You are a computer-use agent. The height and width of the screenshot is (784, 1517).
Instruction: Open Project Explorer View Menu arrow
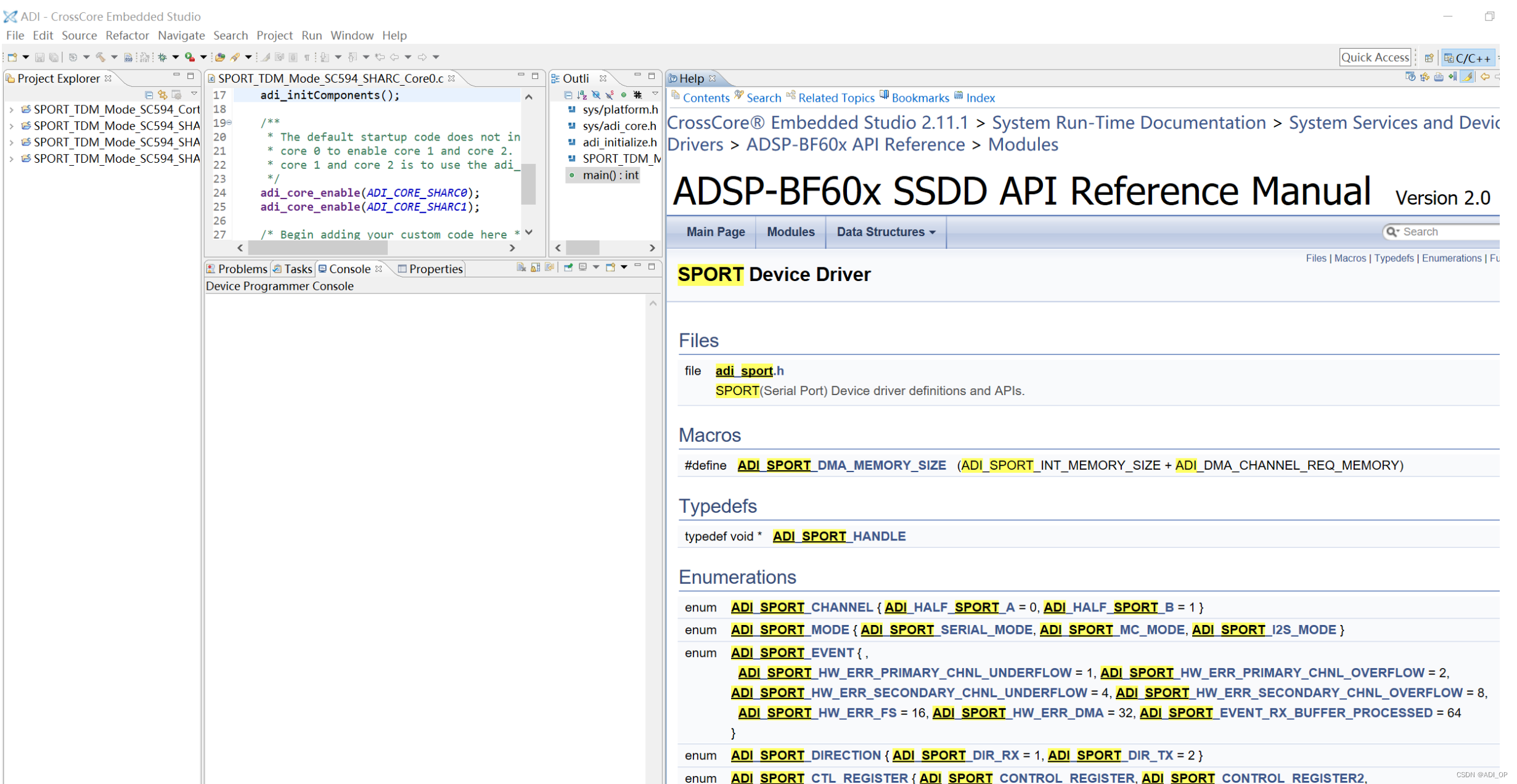(x=194, y=94)
